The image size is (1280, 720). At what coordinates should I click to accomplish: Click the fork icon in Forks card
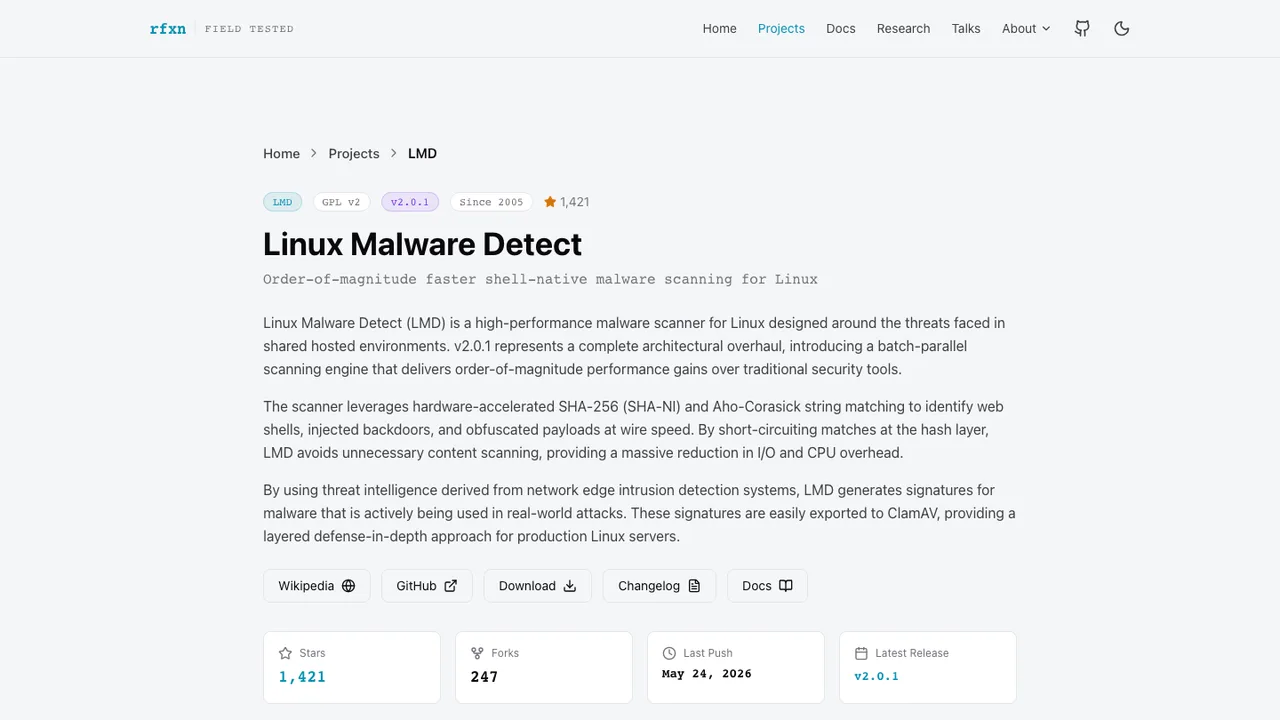click(477, 653)
